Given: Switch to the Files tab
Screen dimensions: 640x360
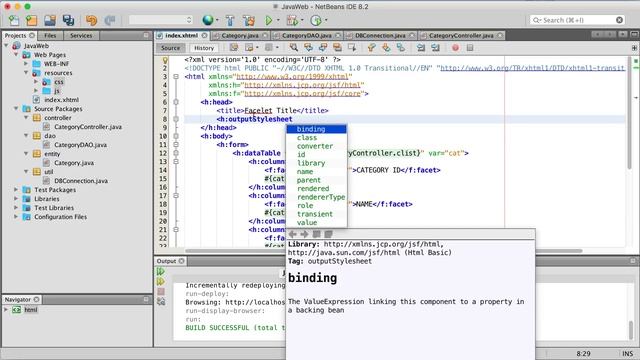Looking at the screenshot, I should coord(50,36).
